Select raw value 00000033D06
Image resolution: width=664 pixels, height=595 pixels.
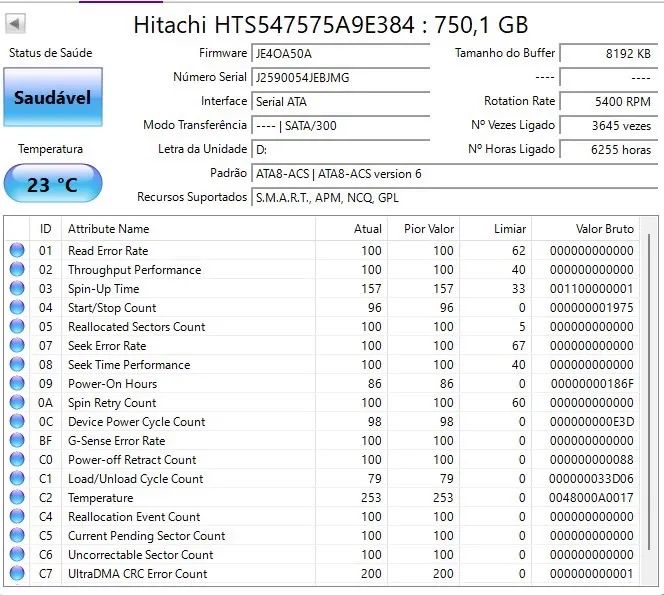[x=591, y=479]
